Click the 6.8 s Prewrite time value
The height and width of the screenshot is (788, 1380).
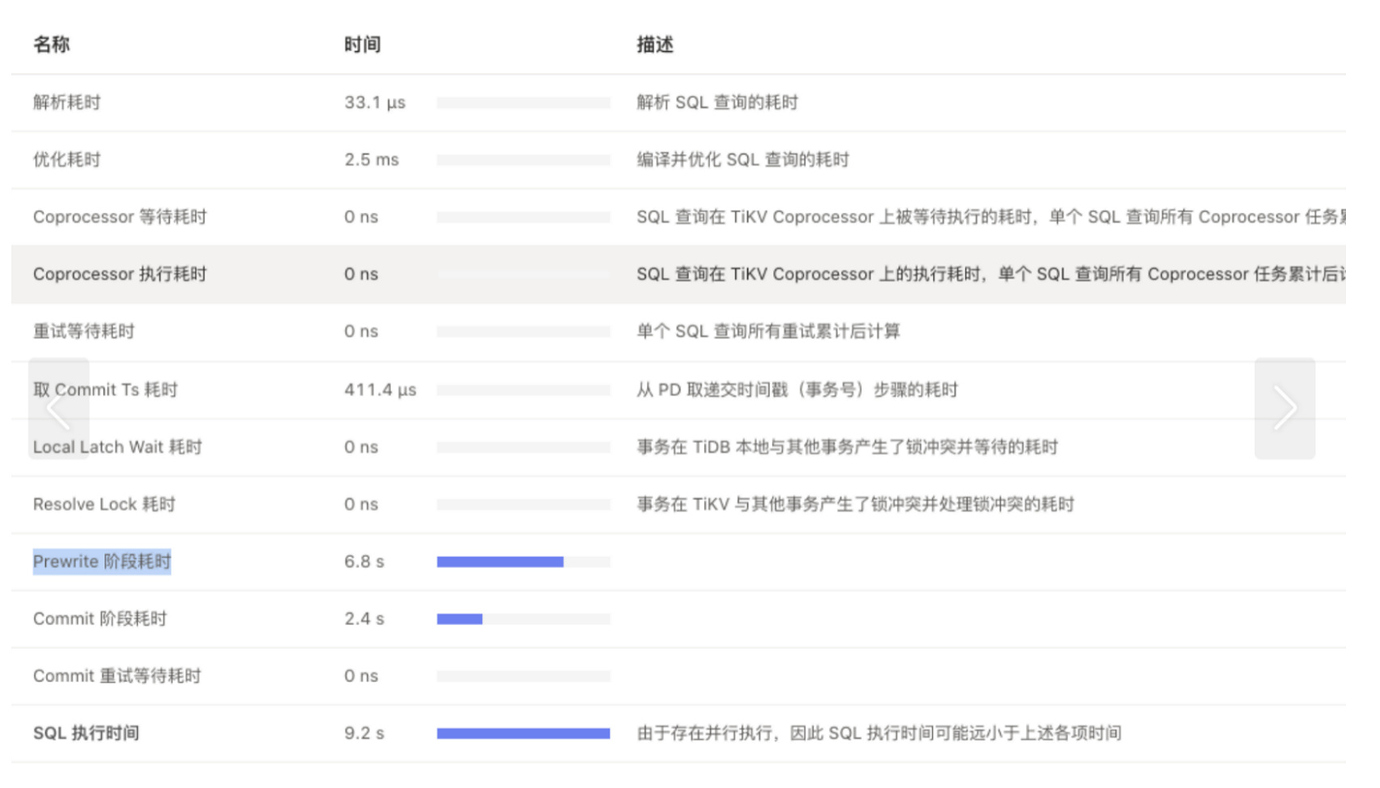point(364,561)
